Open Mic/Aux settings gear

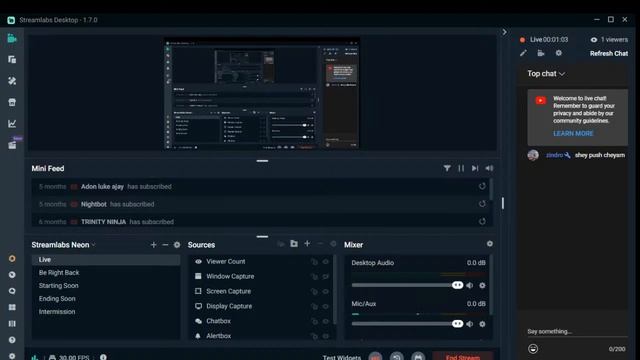(482, 324)
